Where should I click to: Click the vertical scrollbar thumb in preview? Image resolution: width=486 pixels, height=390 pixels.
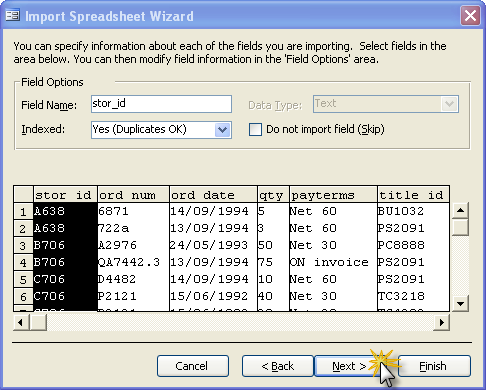point(460,227)
